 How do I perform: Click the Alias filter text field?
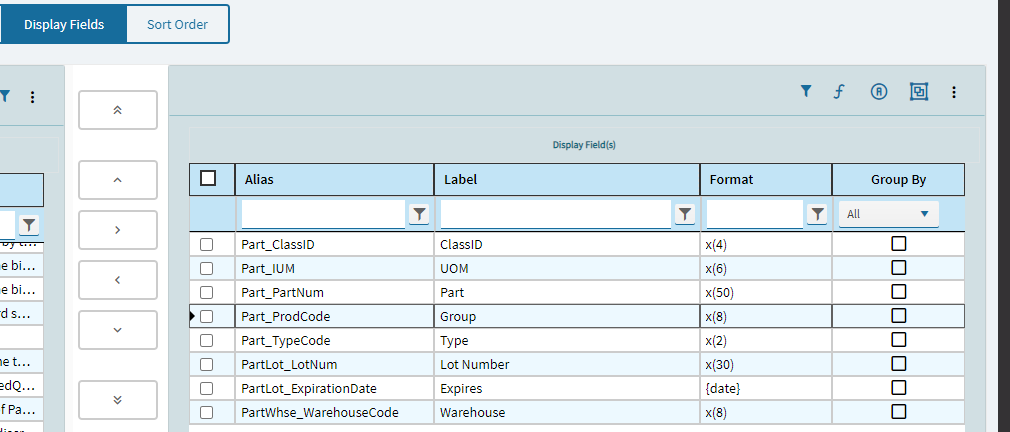(322, 214)
